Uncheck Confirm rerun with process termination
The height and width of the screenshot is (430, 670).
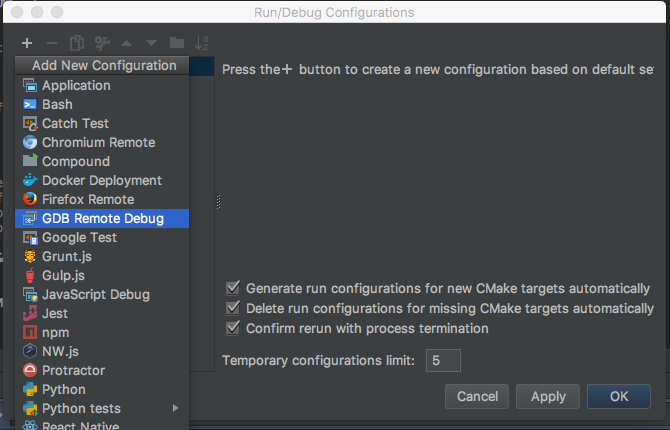234,328
